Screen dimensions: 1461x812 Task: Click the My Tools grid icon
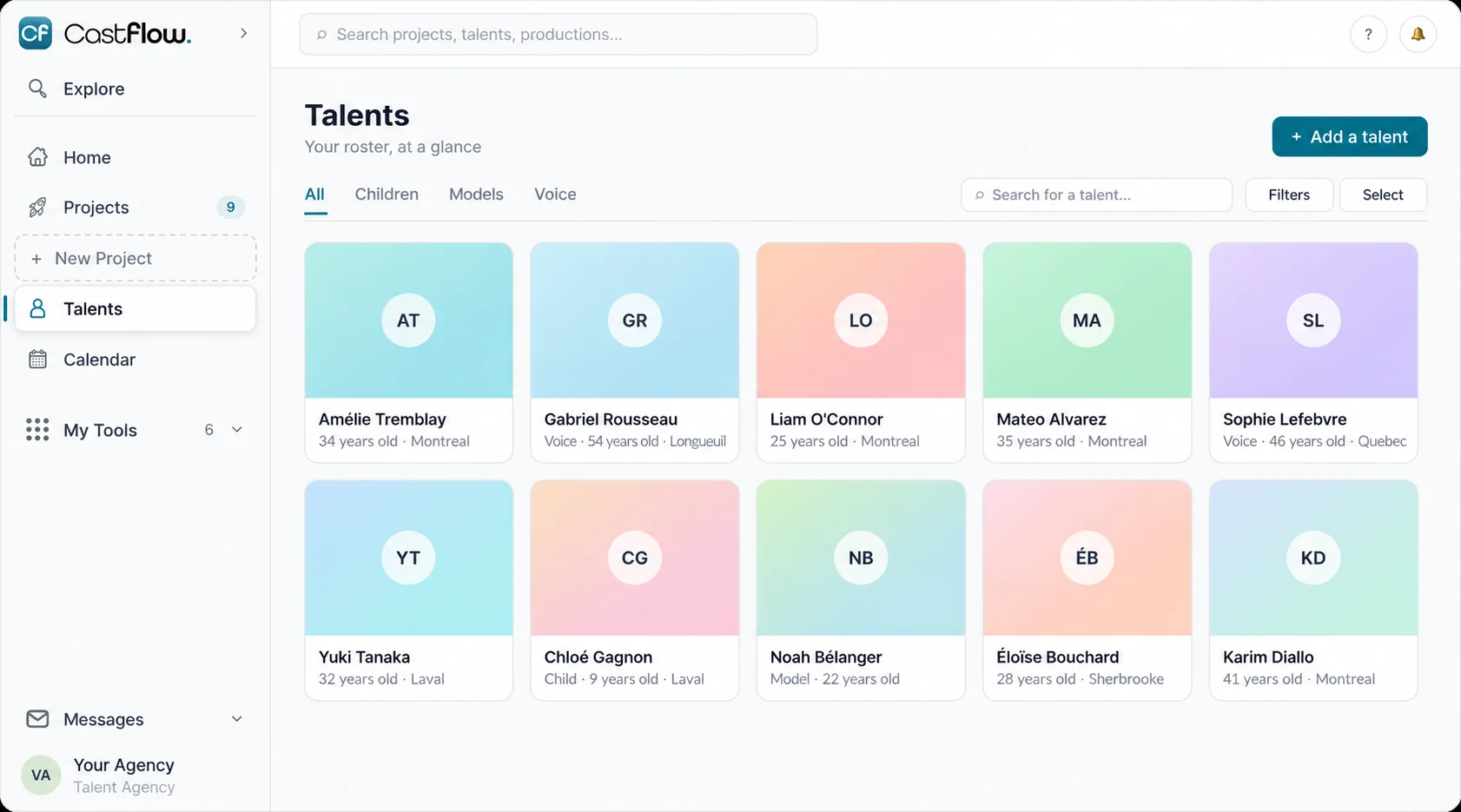[x=37, y=430]
